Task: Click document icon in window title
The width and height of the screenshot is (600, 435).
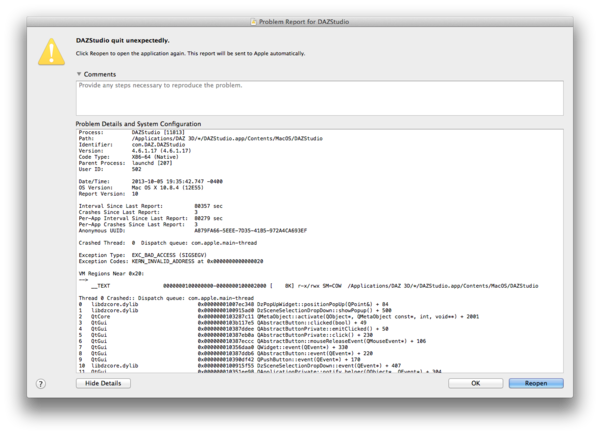Action: click(253, 22)
